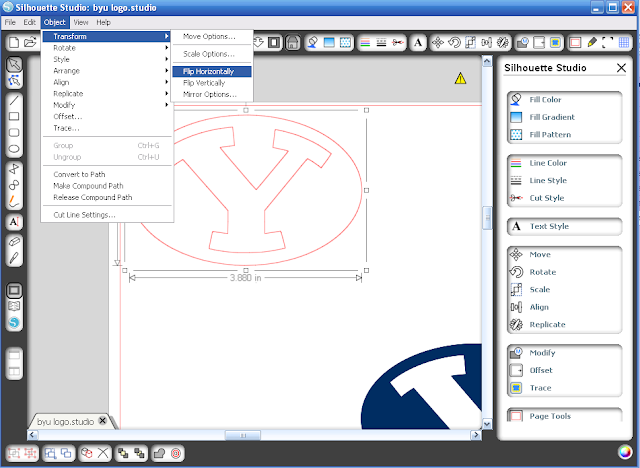This screenshot has height=468, width=640.
Task: Select the Curve shape tool
Action: pyautogui.click(x=14, y=185)
